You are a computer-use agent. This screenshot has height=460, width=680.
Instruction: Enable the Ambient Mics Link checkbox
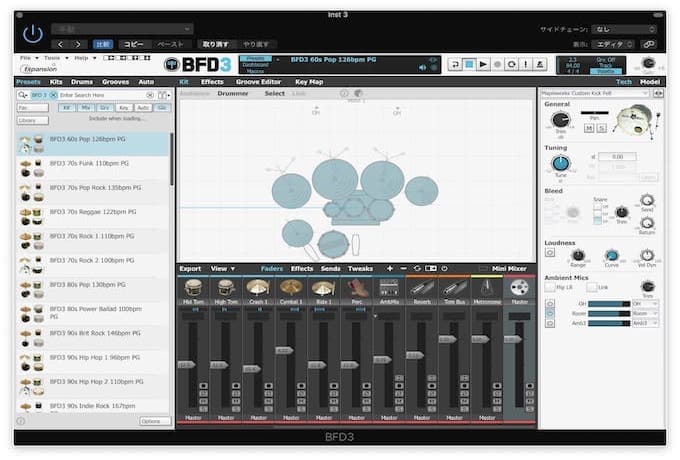coord(592,287)
